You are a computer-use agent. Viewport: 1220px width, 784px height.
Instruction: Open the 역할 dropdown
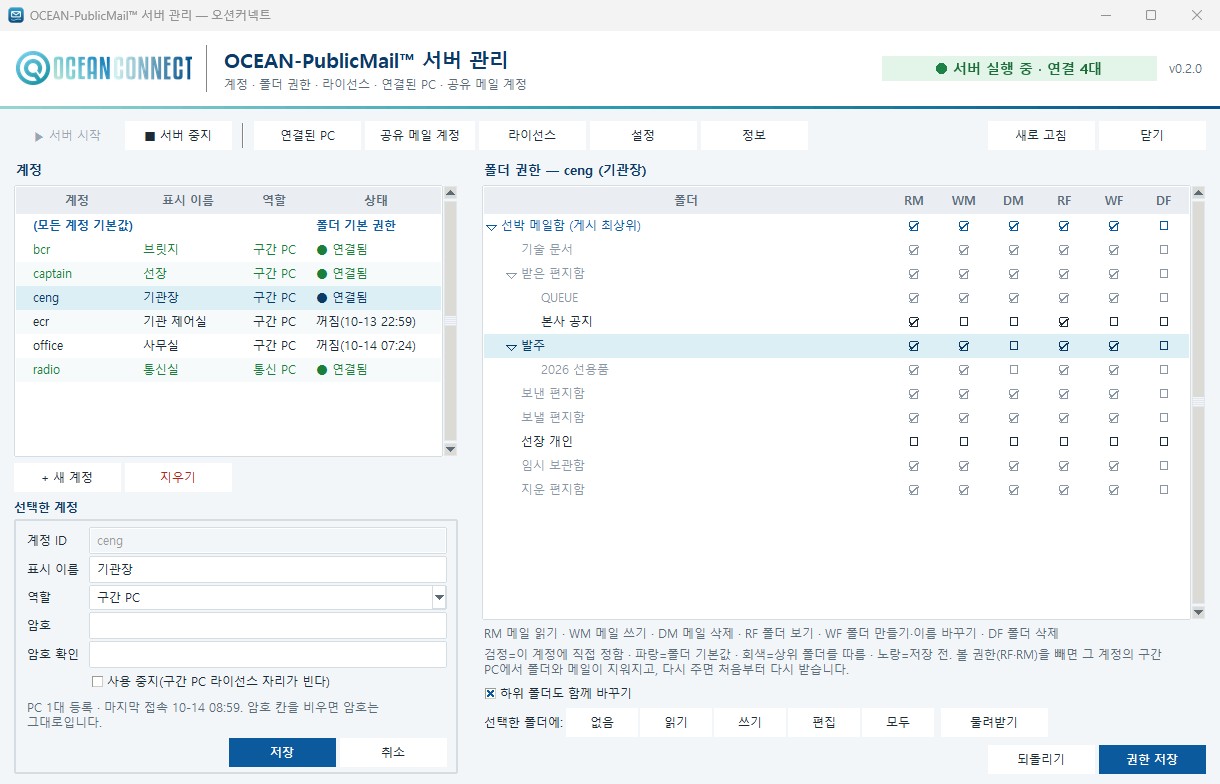(x=438, y=598)
